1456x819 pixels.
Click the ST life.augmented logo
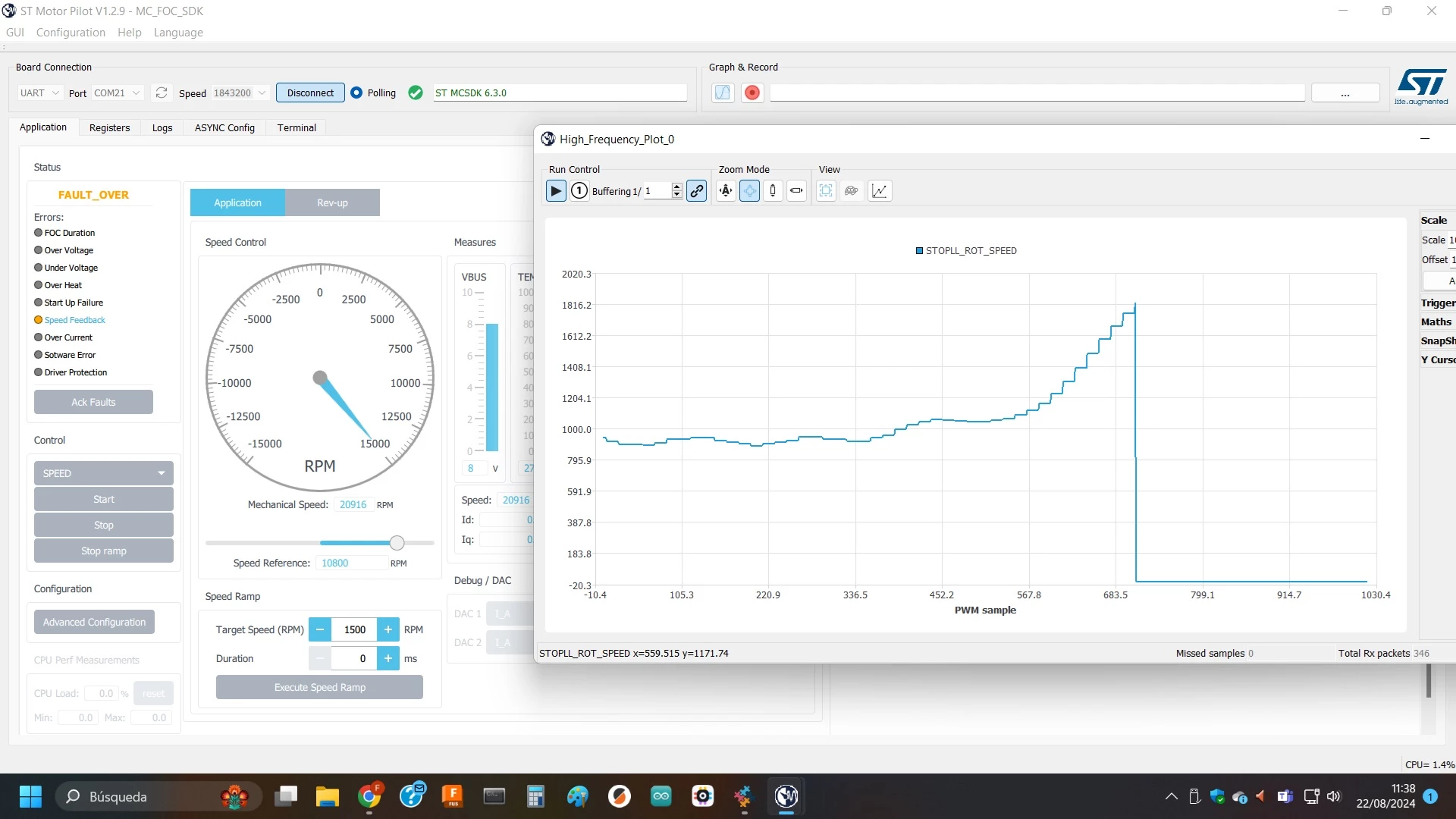point(1421,86)
